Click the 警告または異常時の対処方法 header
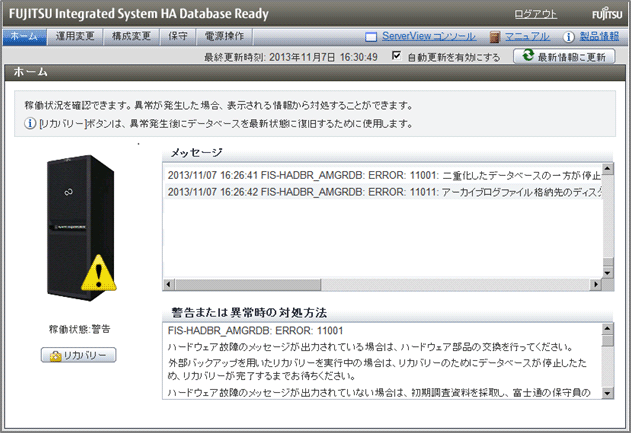 point(388,313)
